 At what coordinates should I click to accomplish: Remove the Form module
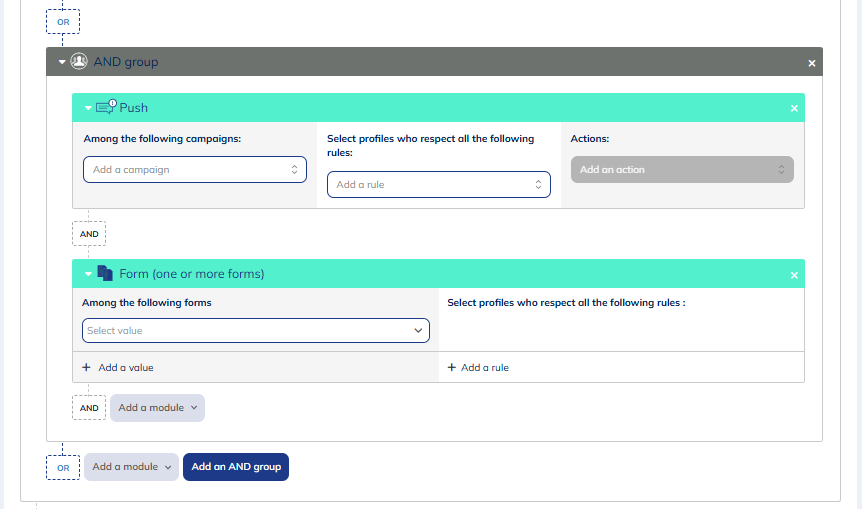794,275
